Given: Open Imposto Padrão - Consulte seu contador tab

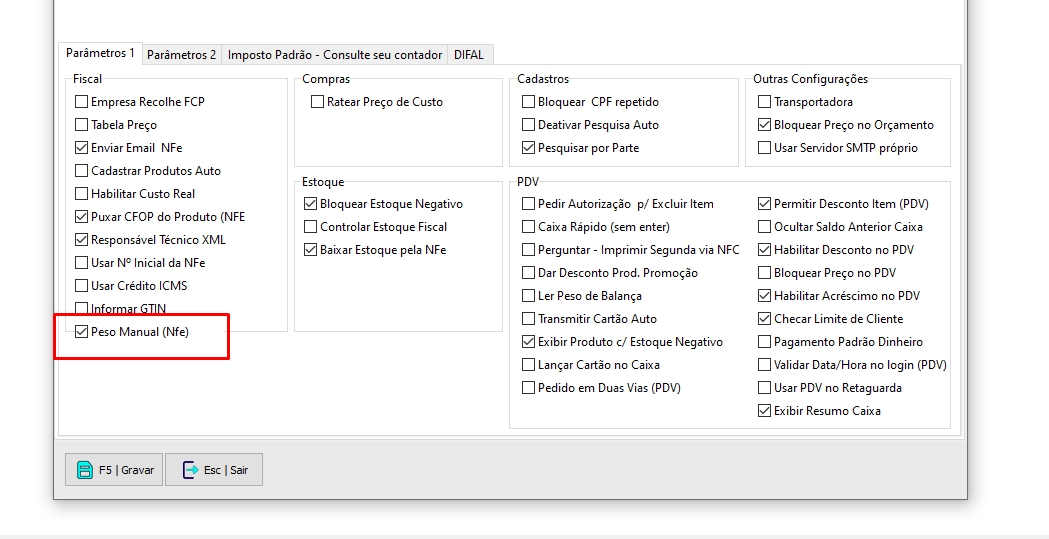Looking at the screenshot, I should tap(335, 55).
